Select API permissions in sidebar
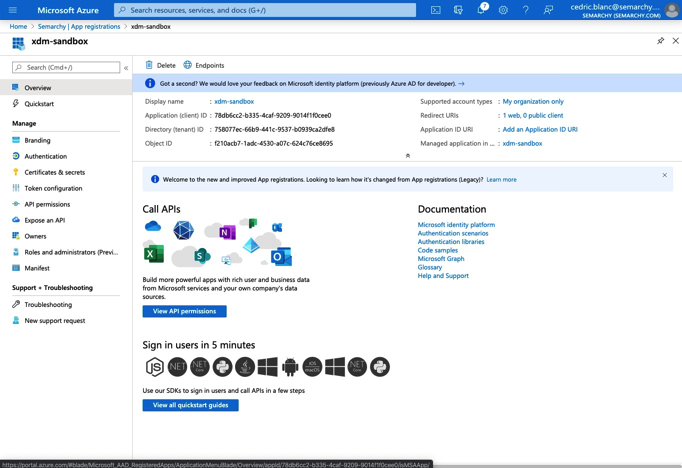Viewport: 682px width, 468px height. coord(47,204)
